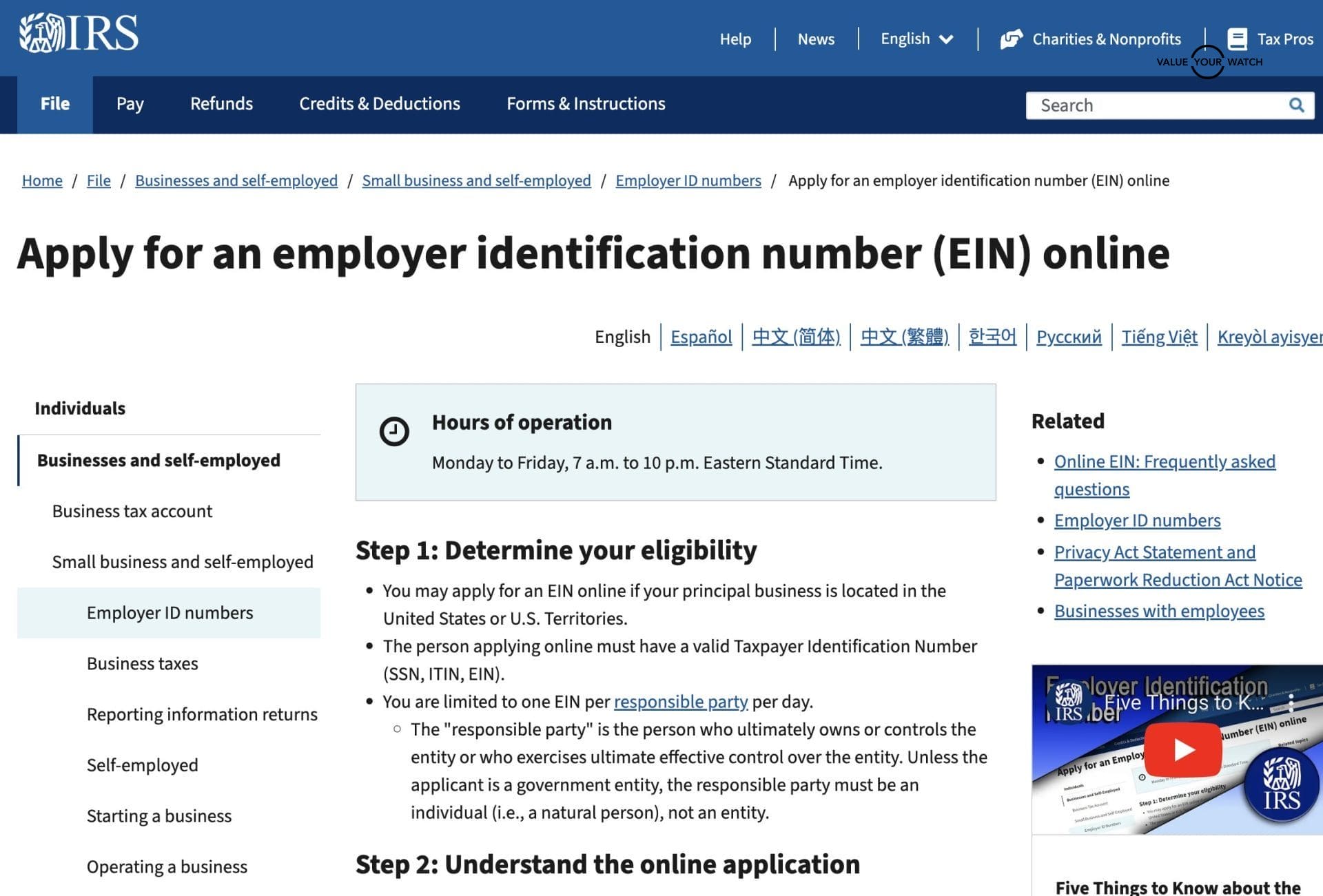Open the video three-dot options menu
Image resolution: width=1323 pixels, height=896 pixels.
[x=1291, y=702]
